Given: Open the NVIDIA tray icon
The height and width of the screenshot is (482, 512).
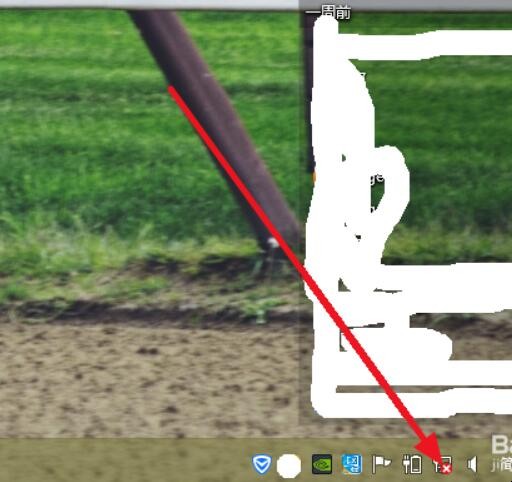Looking at the screenshot, I should click(322, 464).
